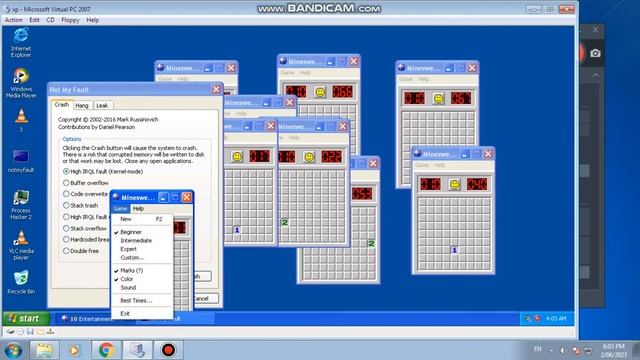Select the Windows Media Player desktop icon

(21, 83)
